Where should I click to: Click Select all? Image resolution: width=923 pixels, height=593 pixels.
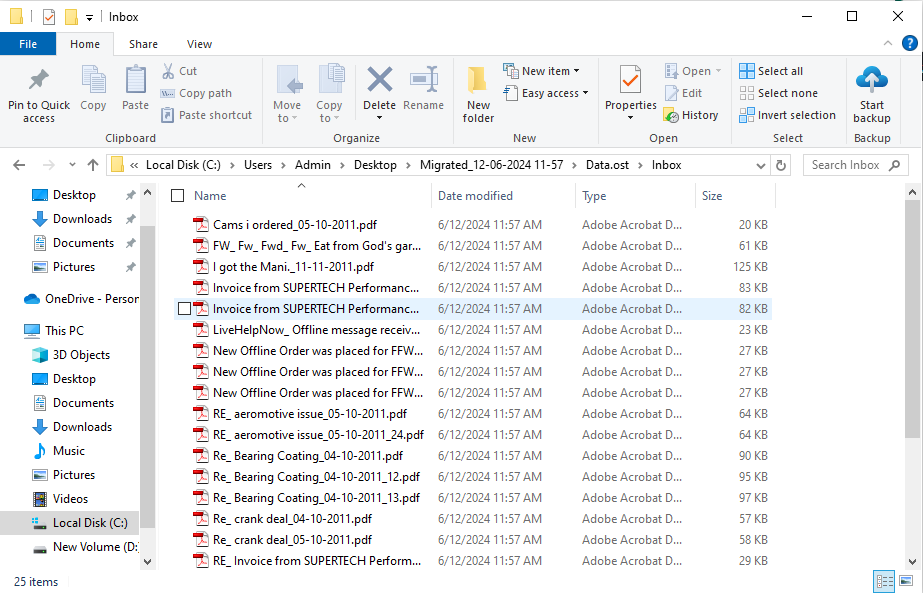771,71
